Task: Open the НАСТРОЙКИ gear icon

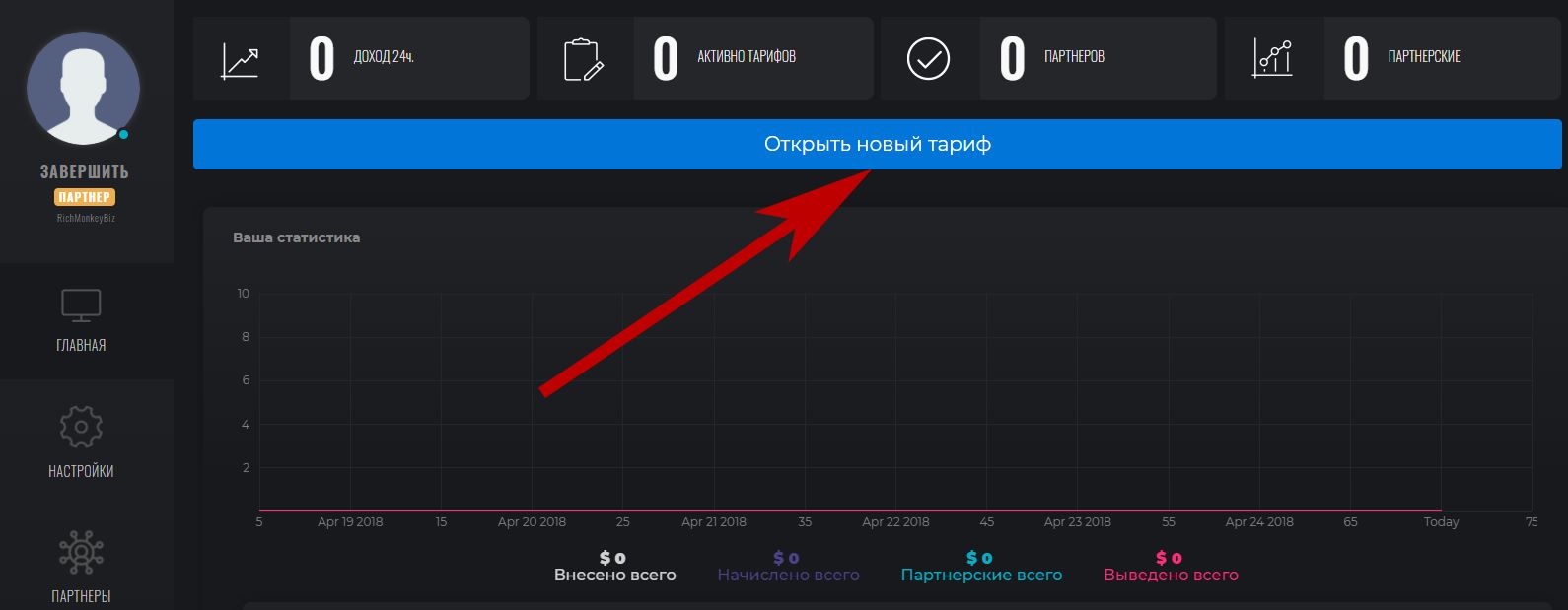Action: click(81, 427)
